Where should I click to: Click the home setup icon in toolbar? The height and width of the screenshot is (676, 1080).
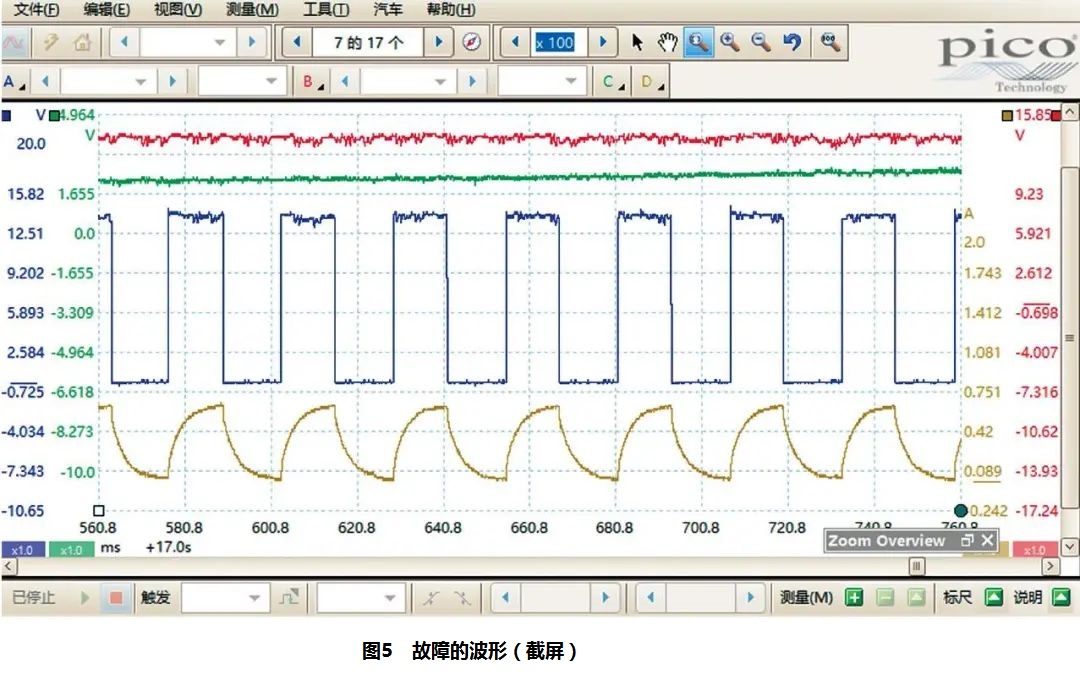pos(82,43)
